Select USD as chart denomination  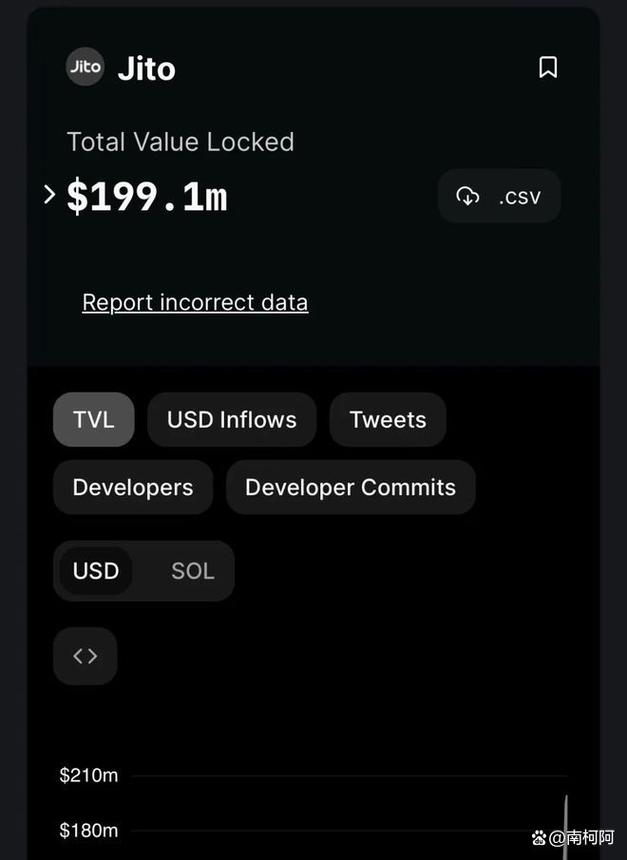click(x=96, y=571)
